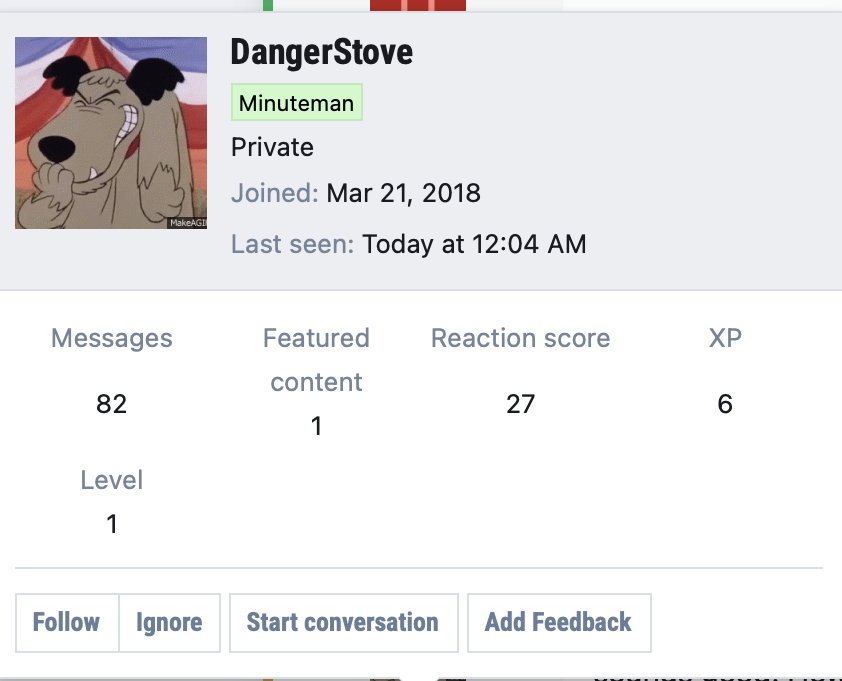Select the Level label heading
The width and height of the screenshot is (842, 681).
[112, 480]
